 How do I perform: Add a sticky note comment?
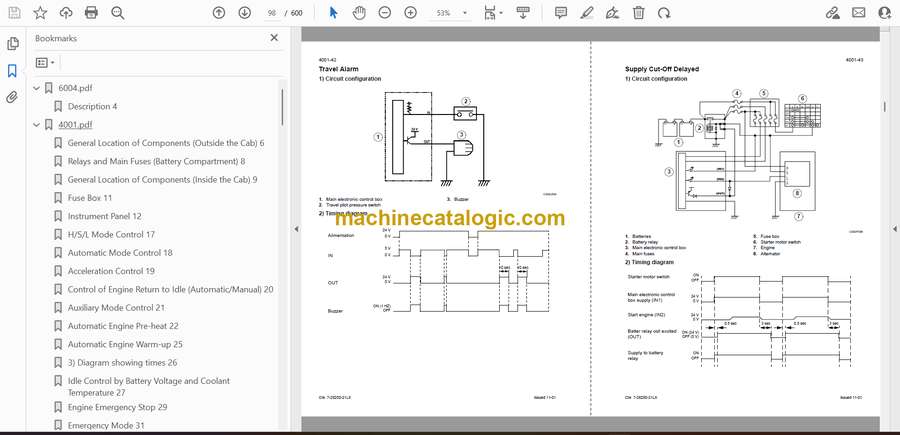[561, 13]
